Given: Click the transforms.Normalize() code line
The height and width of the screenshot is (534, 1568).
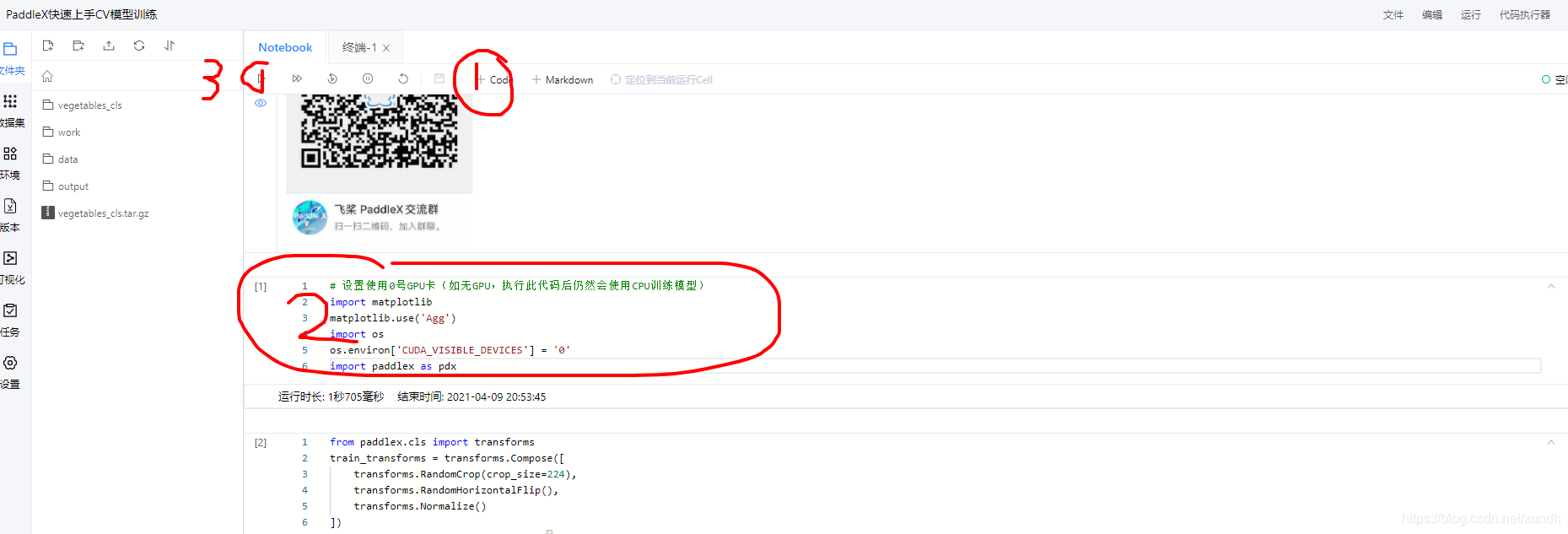Looking at the screenshot, I should pos(420,506).
